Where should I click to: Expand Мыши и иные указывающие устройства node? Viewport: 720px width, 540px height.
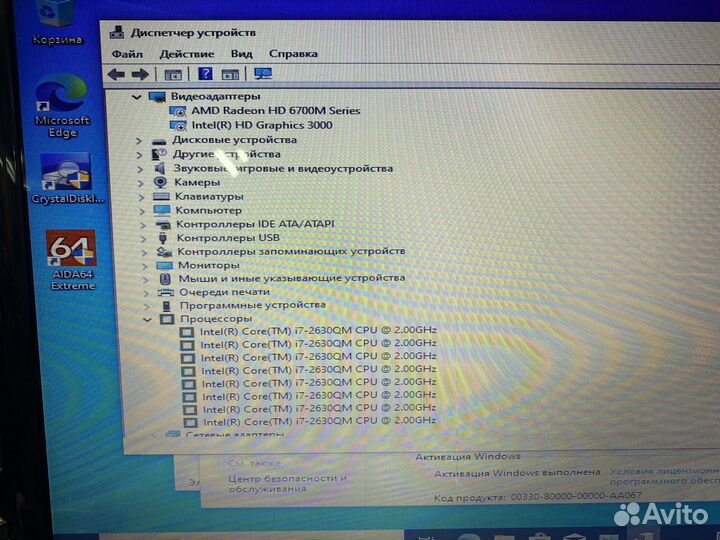pos(146,279)
